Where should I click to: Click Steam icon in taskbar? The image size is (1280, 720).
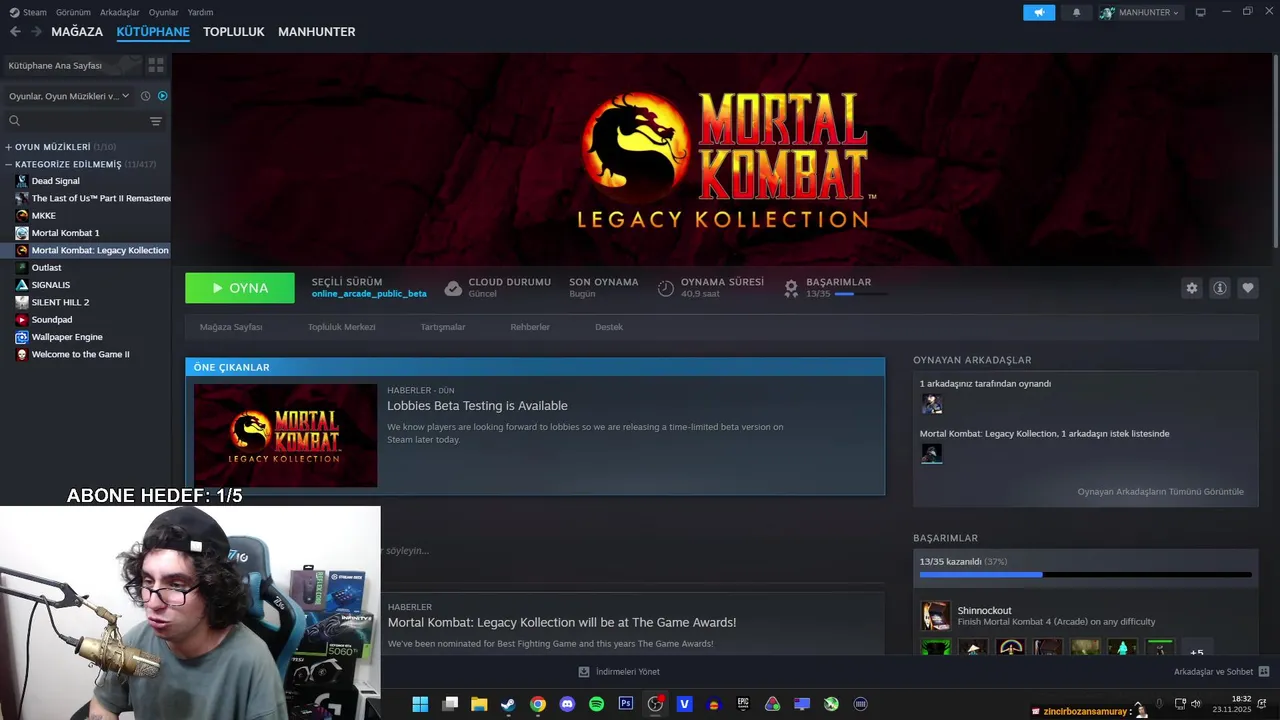(x=508, y=704)
